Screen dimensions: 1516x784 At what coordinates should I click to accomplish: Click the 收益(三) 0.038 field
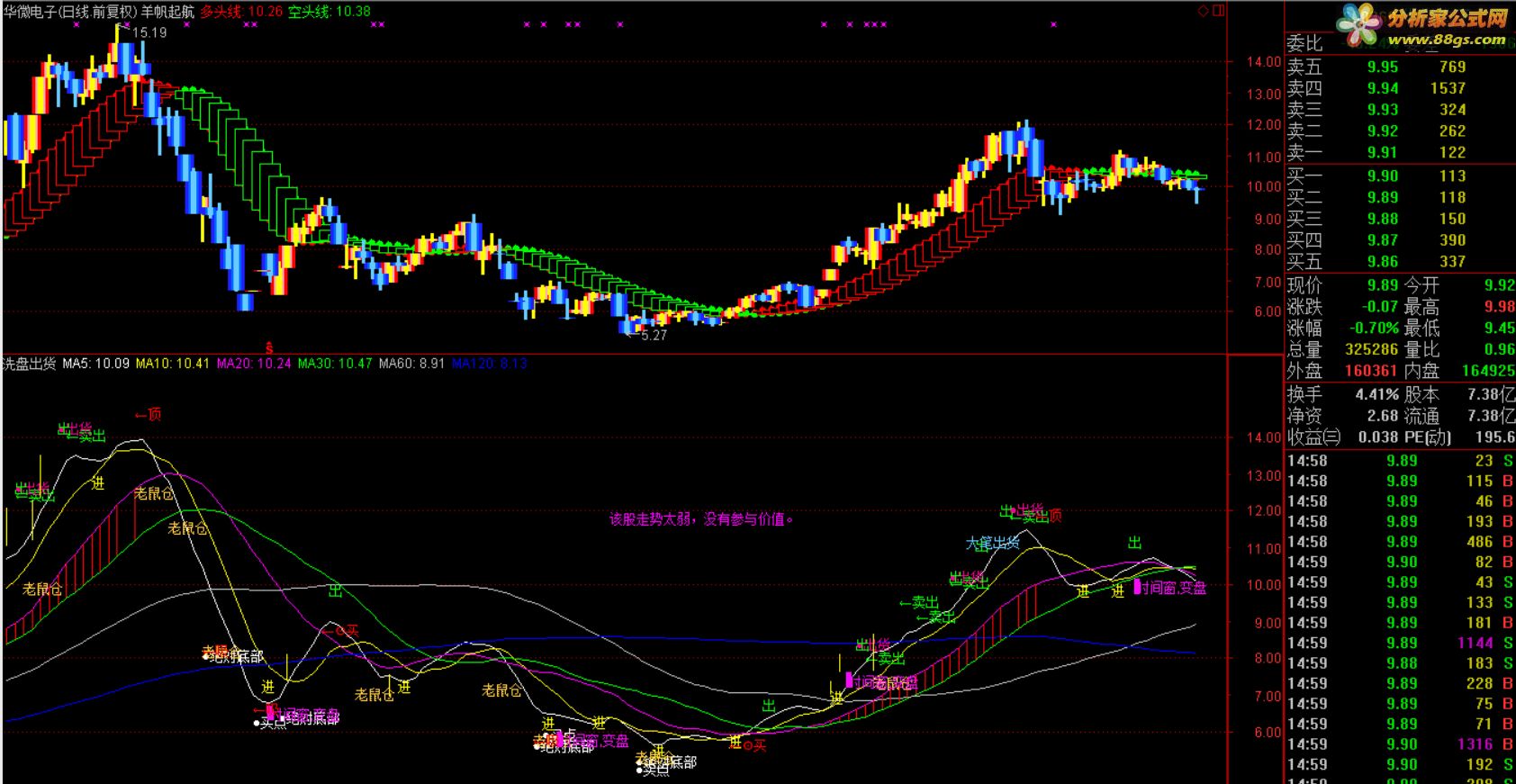click(x=1342, y=437)
